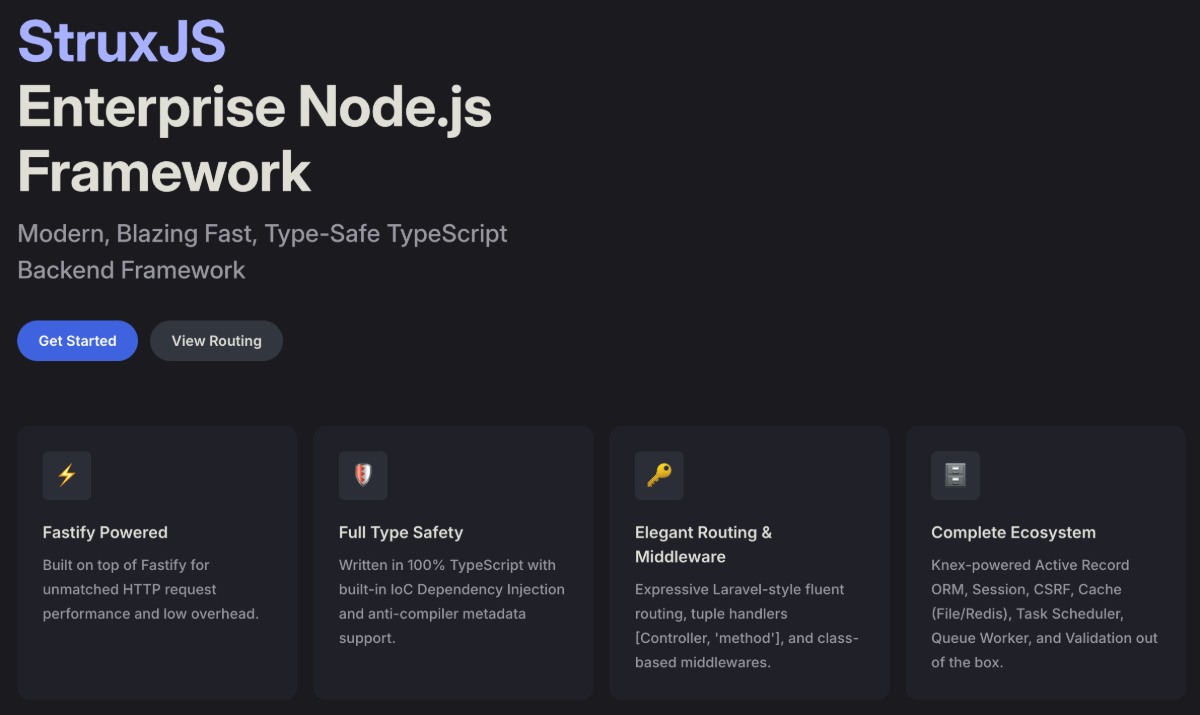Click the Written in 100% TypeScript description

click(452, 601)
